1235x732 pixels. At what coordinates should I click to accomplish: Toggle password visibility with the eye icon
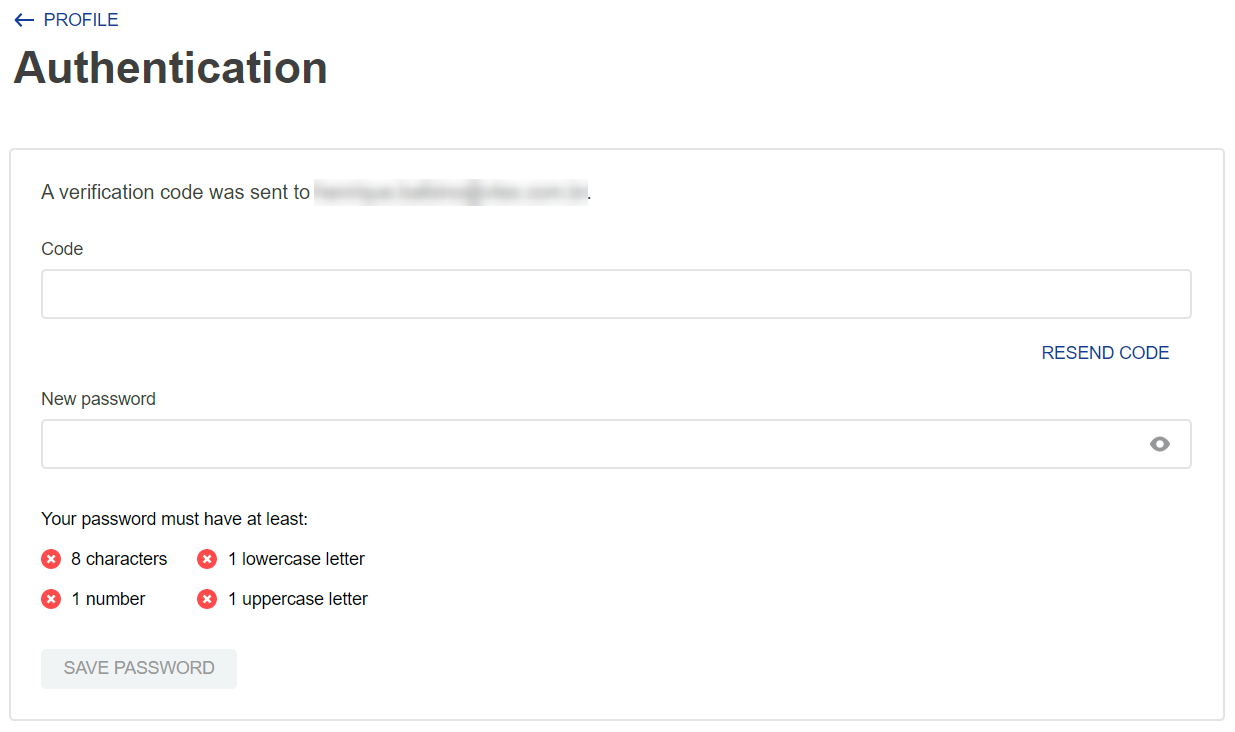tap(1160, 443)
